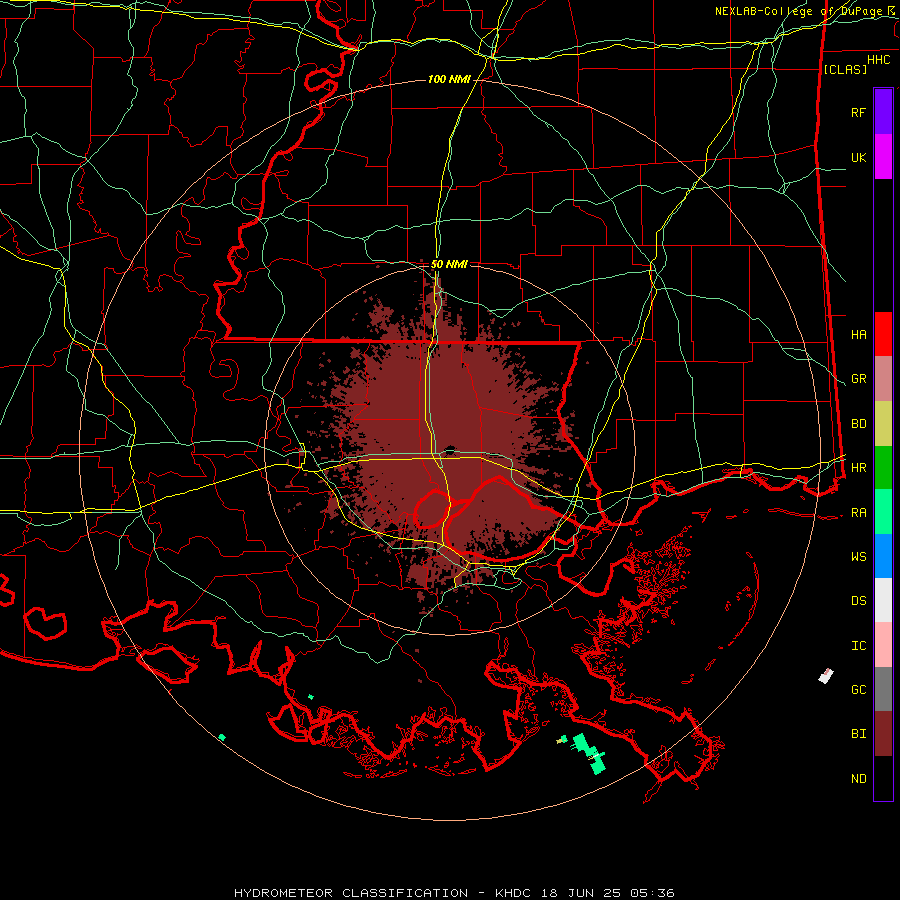The height and width of the screenshot is (900, 900).
Task: Click the KHDC radar station identifier
Action: [515, 893]
